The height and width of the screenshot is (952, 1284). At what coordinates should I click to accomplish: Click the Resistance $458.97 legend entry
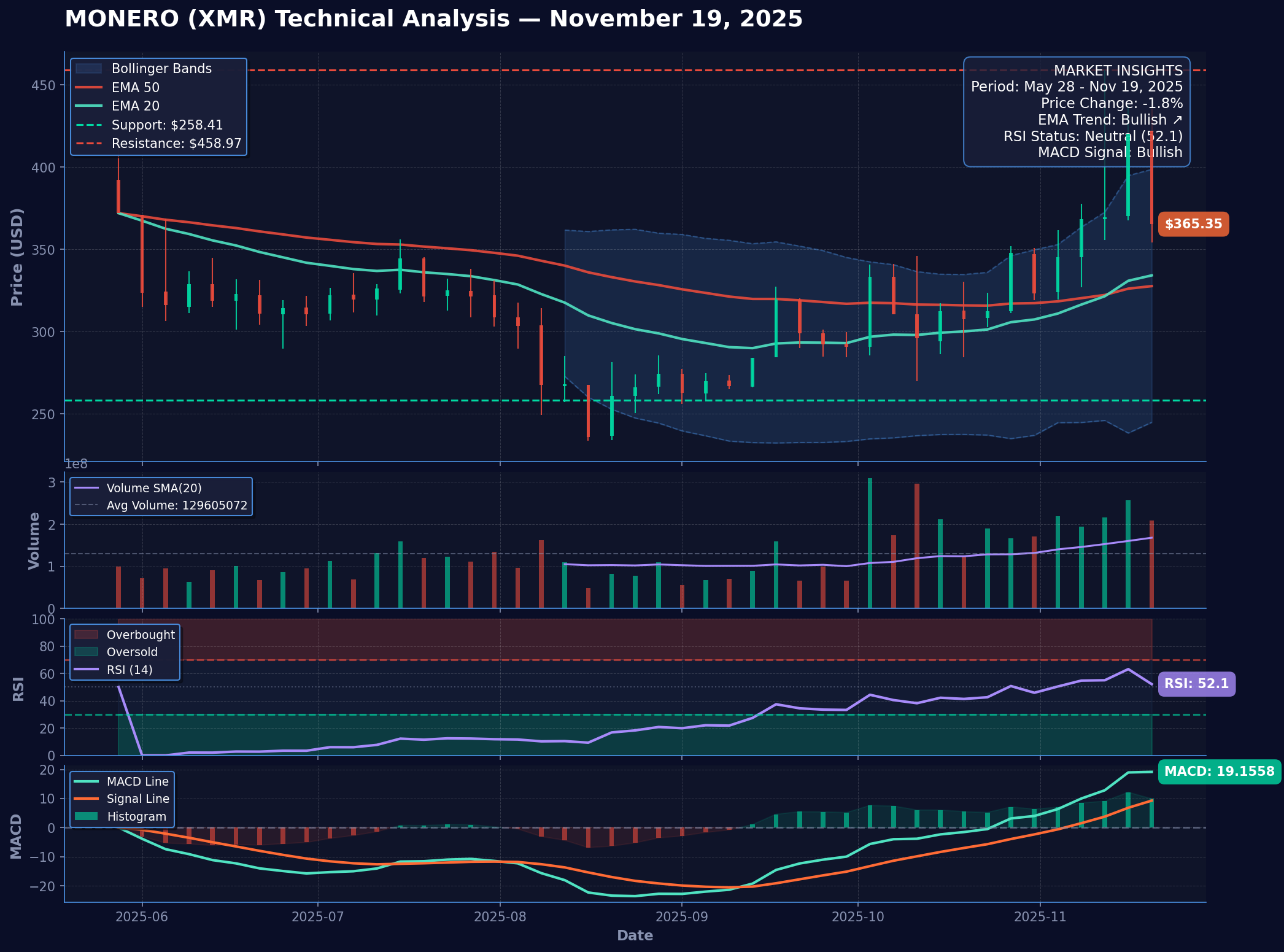click(176, 144)
